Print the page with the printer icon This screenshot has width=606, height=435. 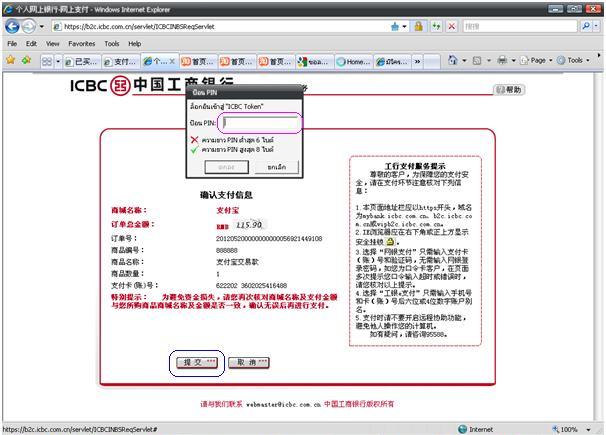(x=502, y=60)
